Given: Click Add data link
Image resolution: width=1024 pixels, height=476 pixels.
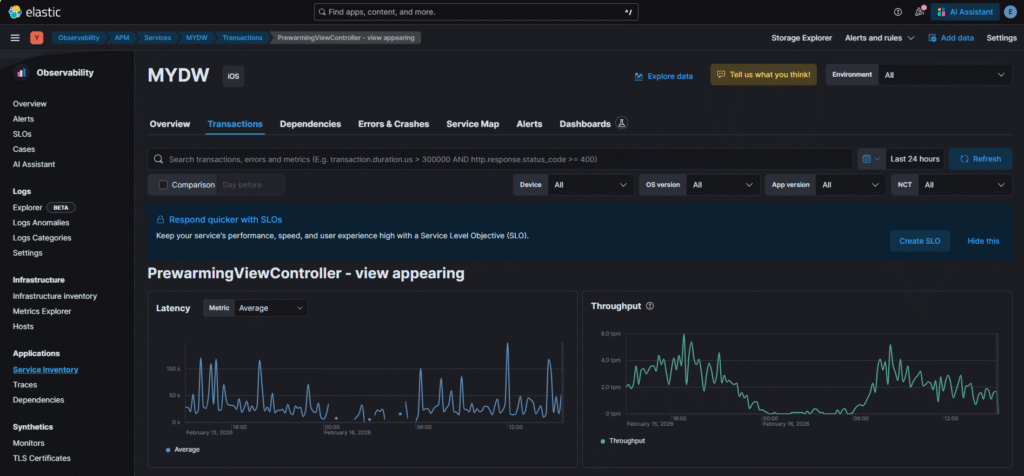Looking at the screenshot, I should tap(951, 38).
